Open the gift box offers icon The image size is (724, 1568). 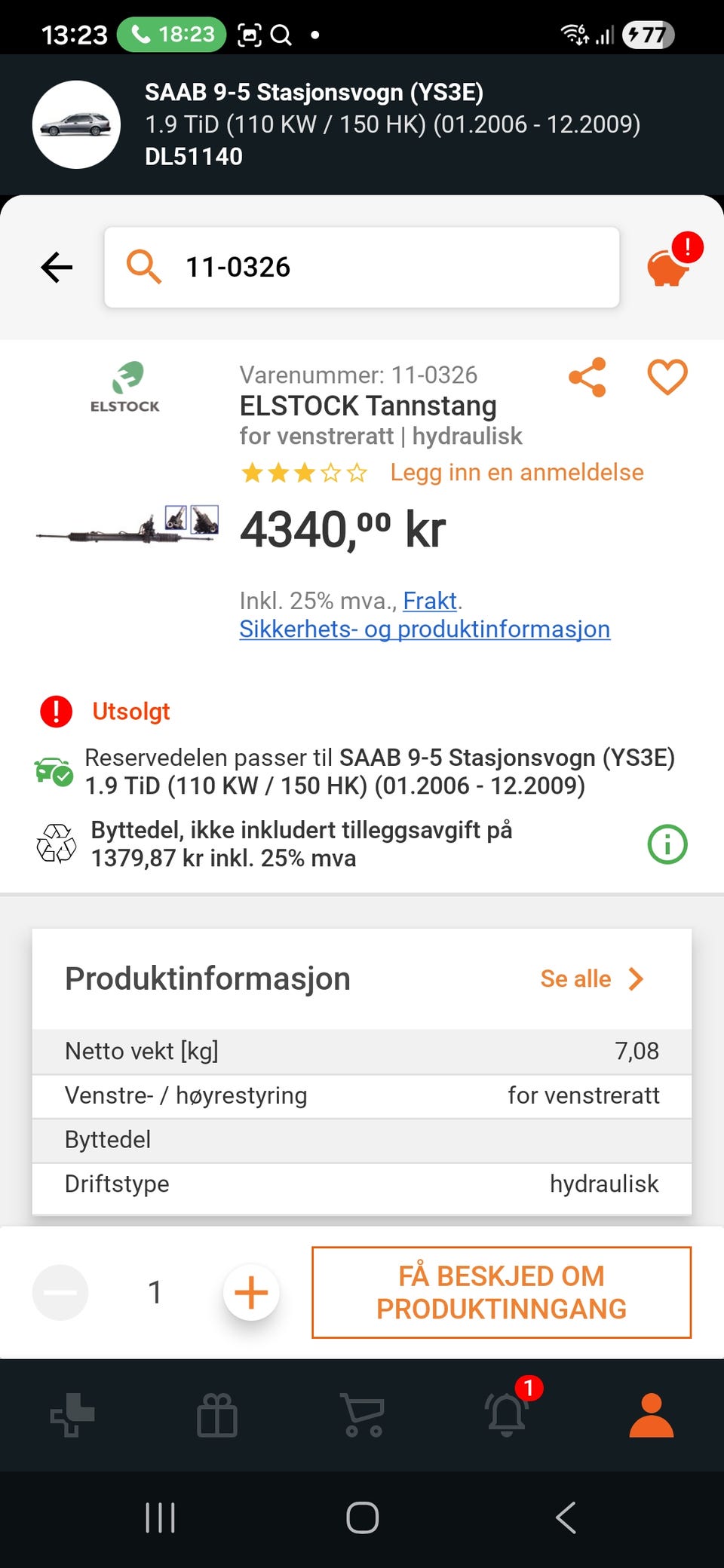[217, 1415]
